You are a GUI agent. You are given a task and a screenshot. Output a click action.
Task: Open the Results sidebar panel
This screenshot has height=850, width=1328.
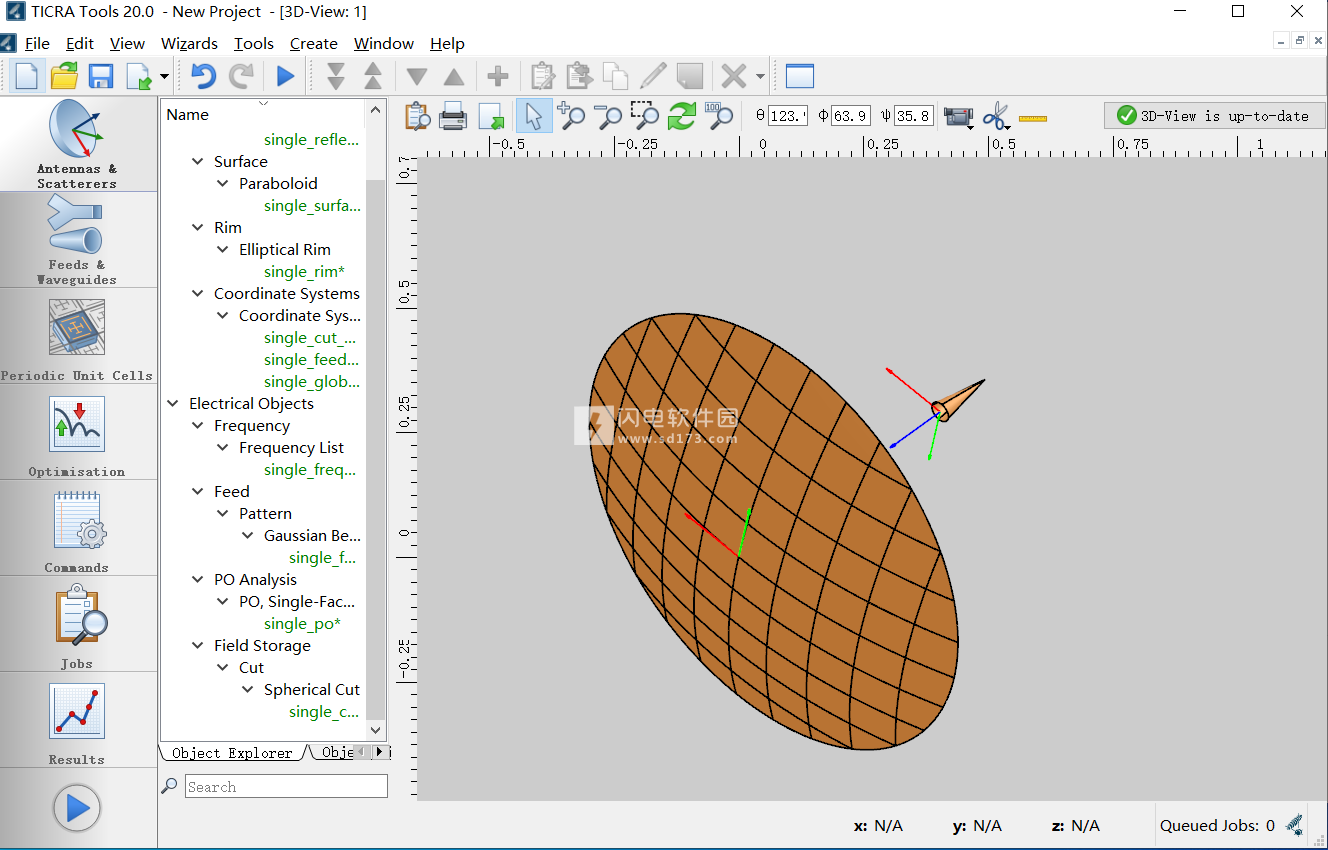click(78, 720)
